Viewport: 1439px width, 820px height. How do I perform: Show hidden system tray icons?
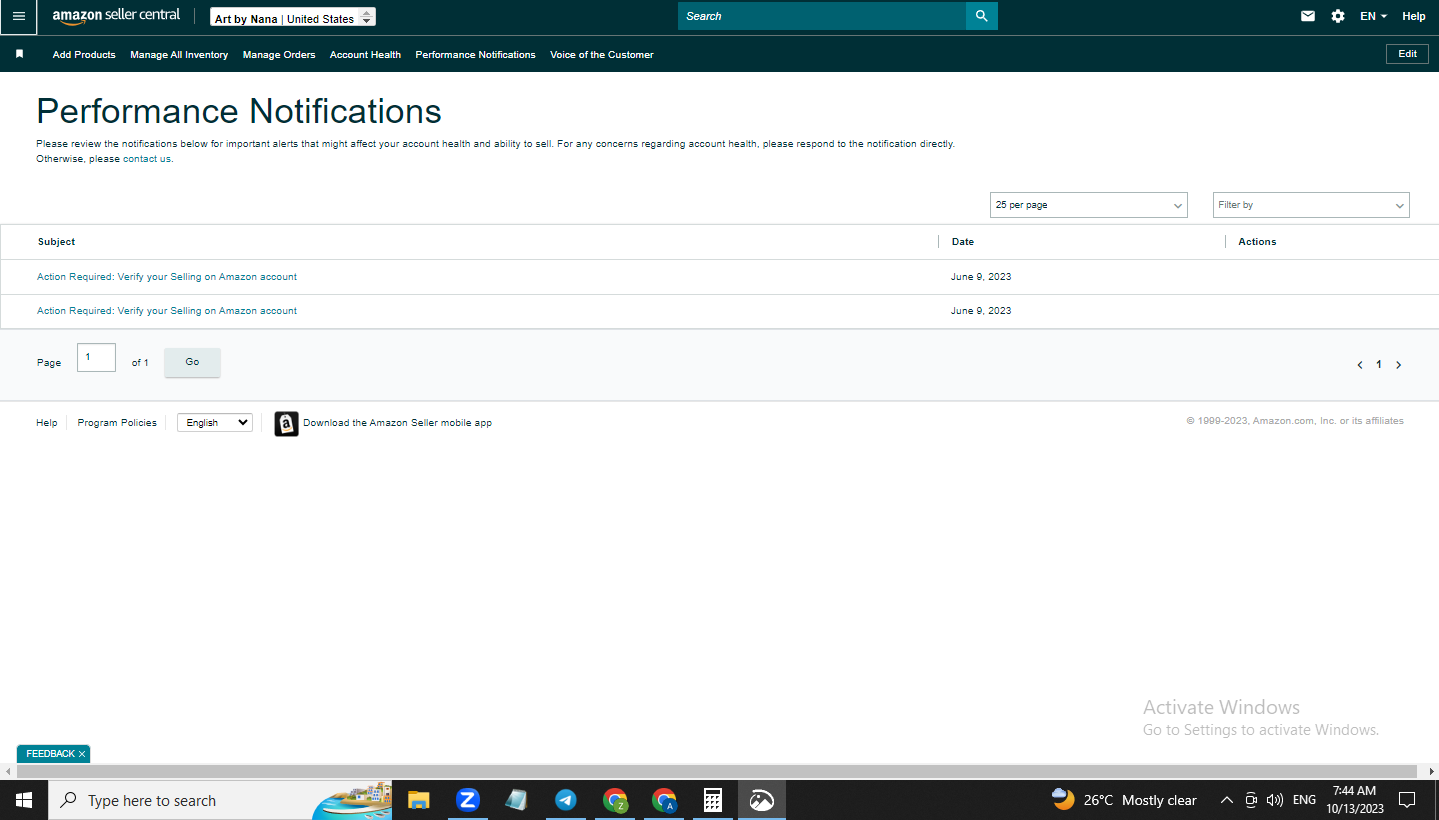(1227, 800)
